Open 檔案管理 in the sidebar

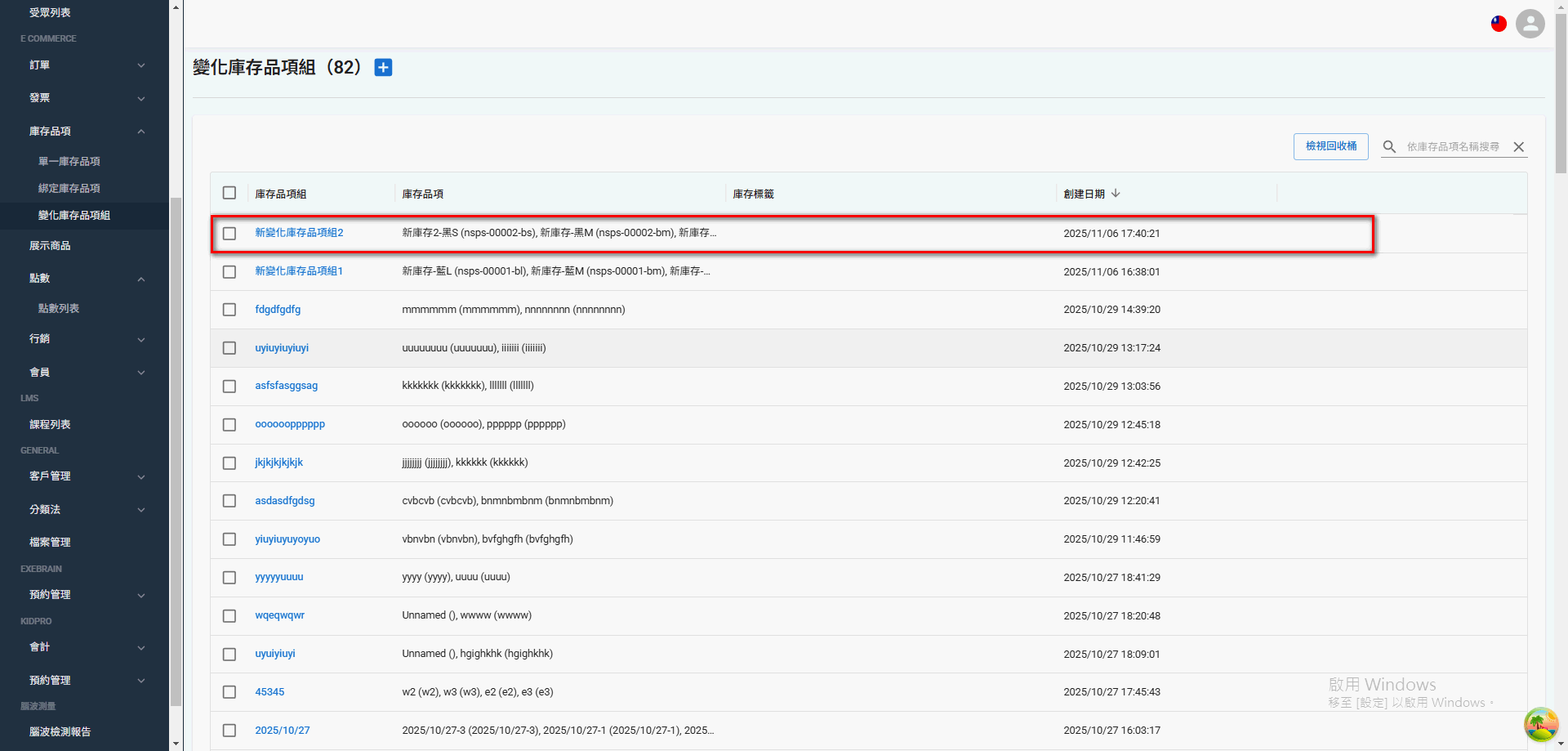(50, 543)
